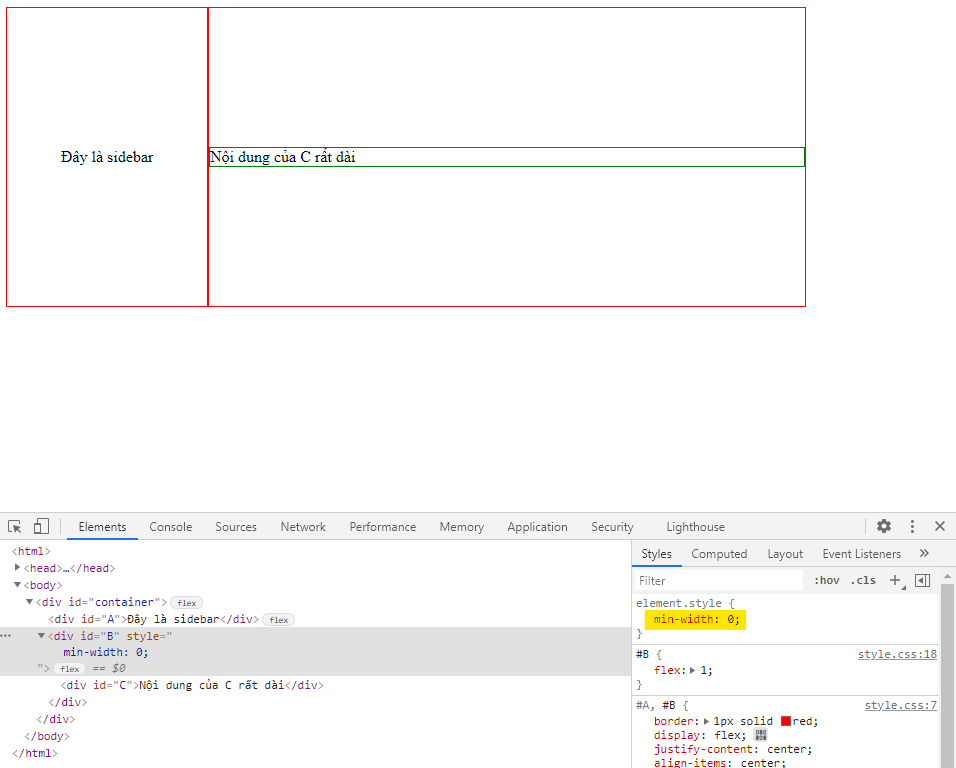Open the Lighthouse tab
956x768 pixels.
pos(696,527)
